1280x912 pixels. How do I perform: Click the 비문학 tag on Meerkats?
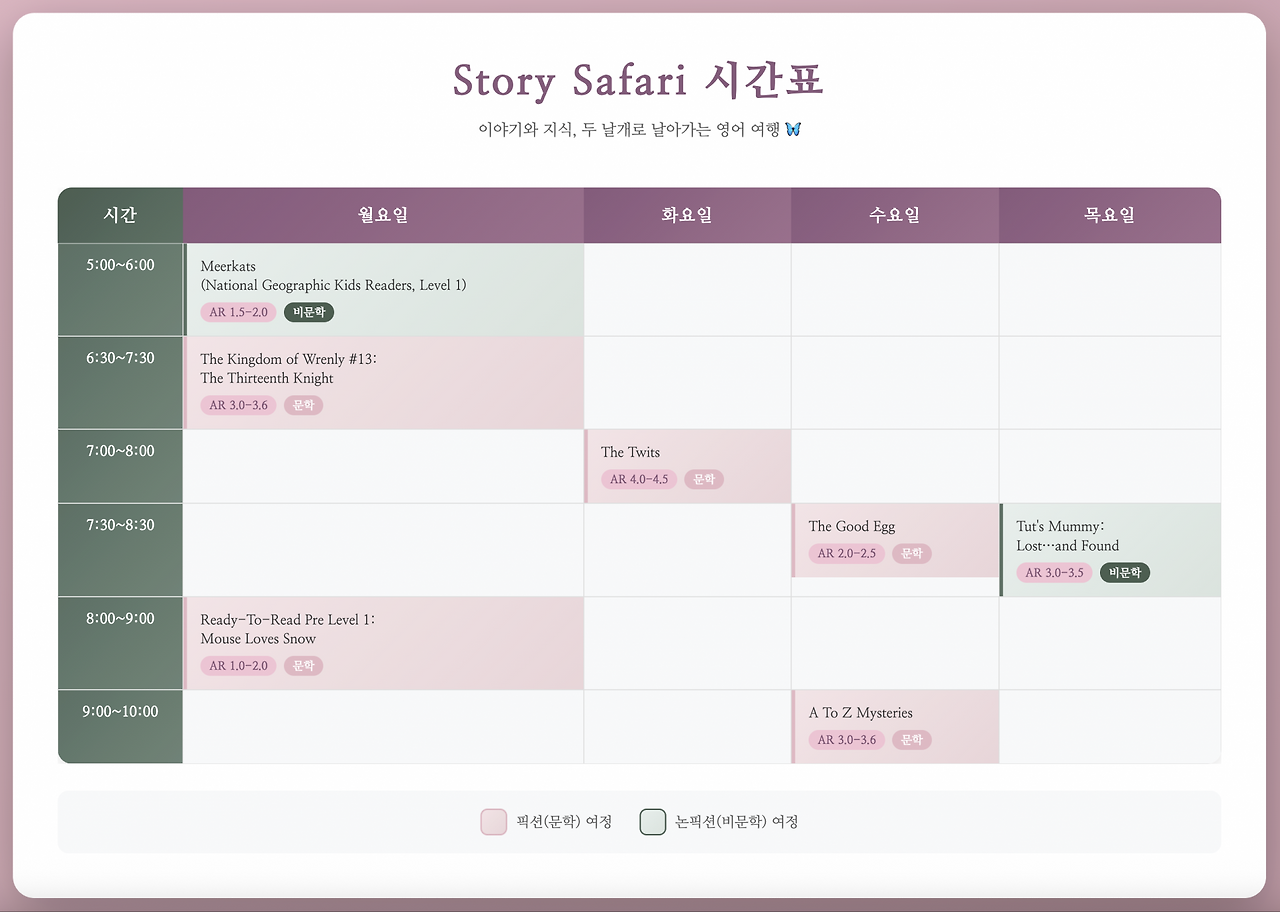tap(309, 312)
